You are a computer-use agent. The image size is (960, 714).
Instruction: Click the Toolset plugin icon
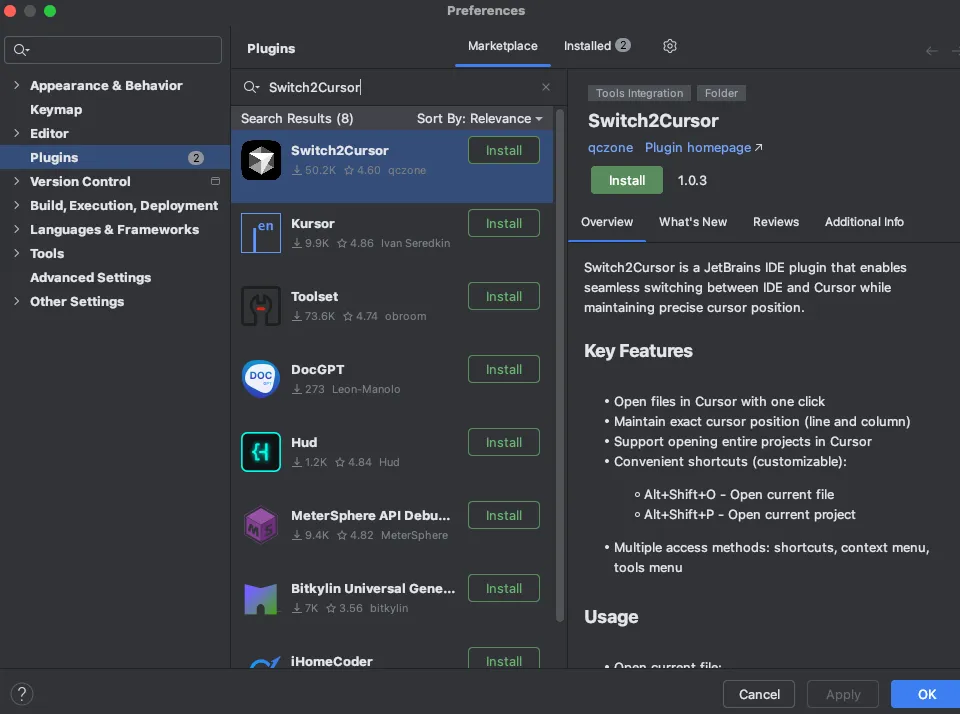[261, 306]
